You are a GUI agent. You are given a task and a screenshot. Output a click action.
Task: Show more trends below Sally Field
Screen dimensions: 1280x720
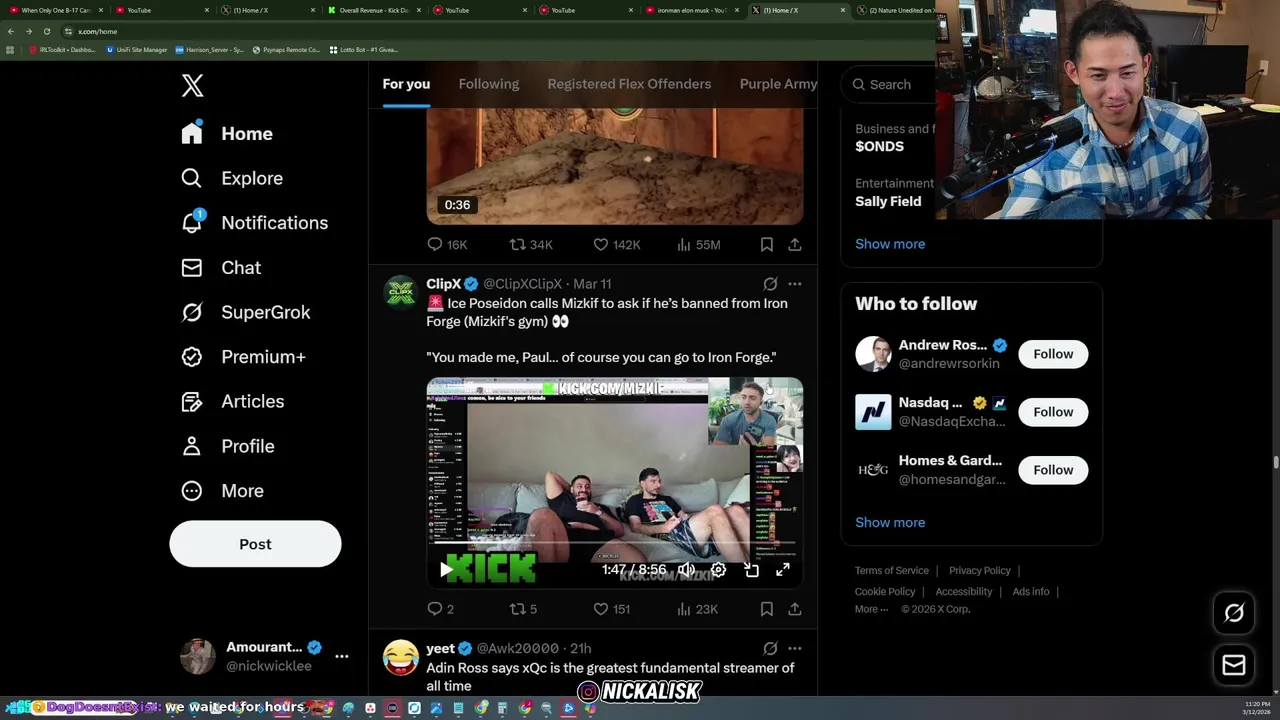pyautogui.click(x=890, y=244)
